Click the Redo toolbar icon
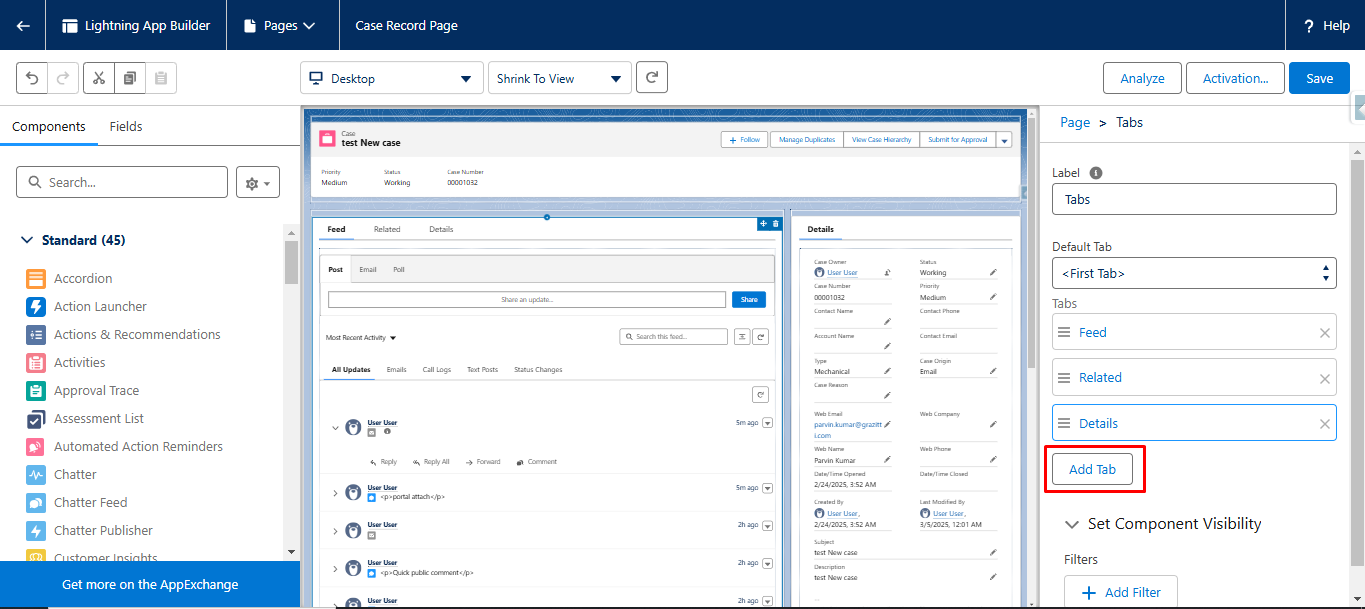This screenshot has height=609, width=1365. click(62, 78)
